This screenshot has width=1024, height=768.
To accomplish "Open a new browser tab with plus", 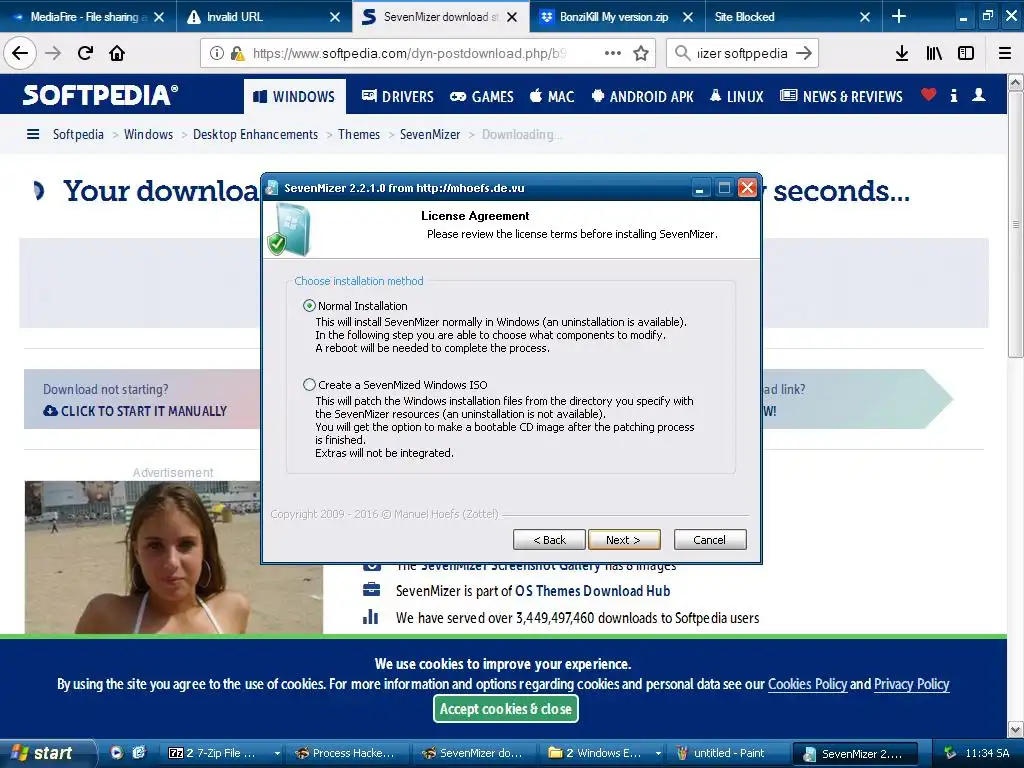I will click(899, 16).
